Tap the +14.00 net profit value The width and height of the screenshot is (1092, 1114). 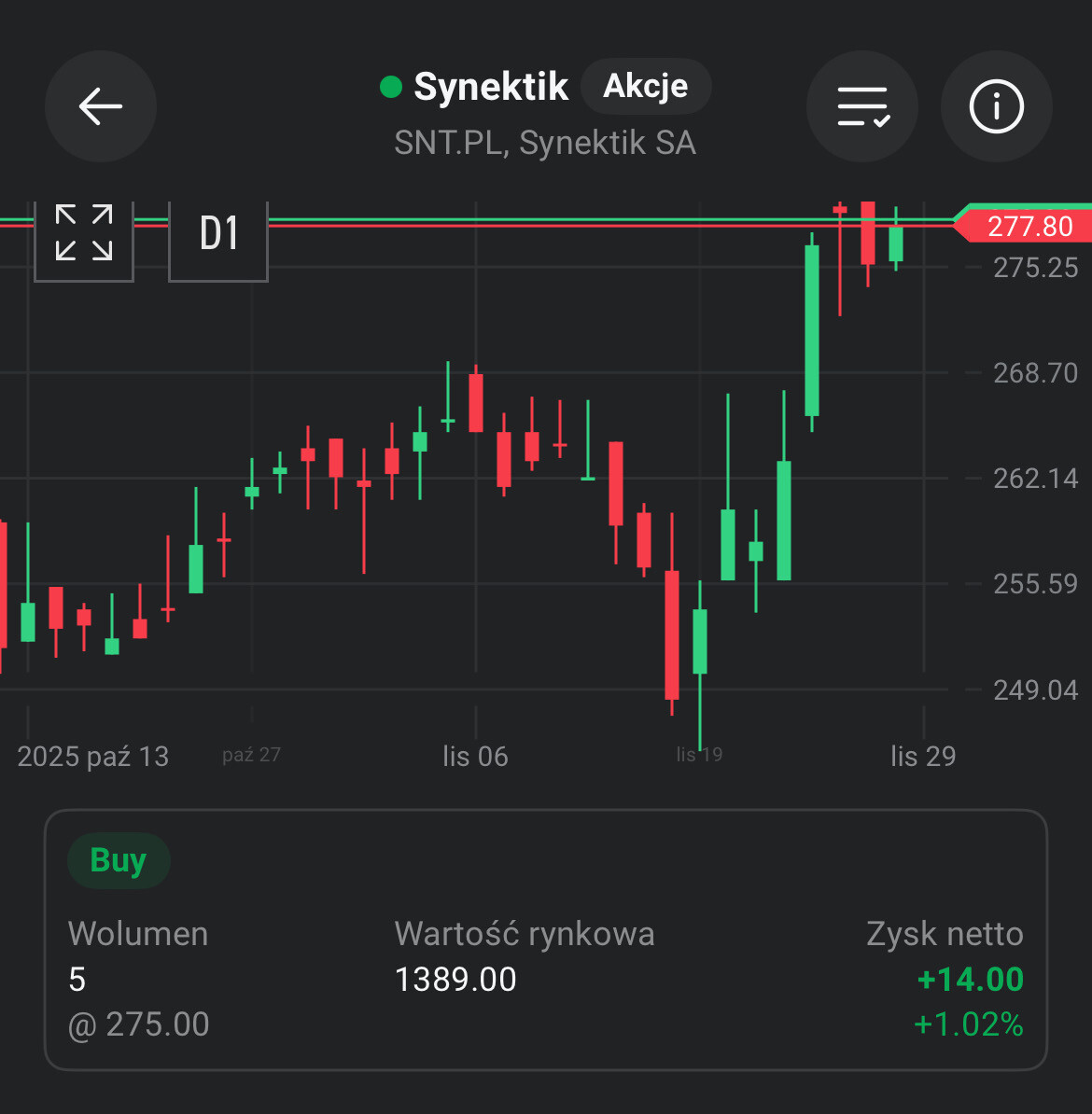970,980
